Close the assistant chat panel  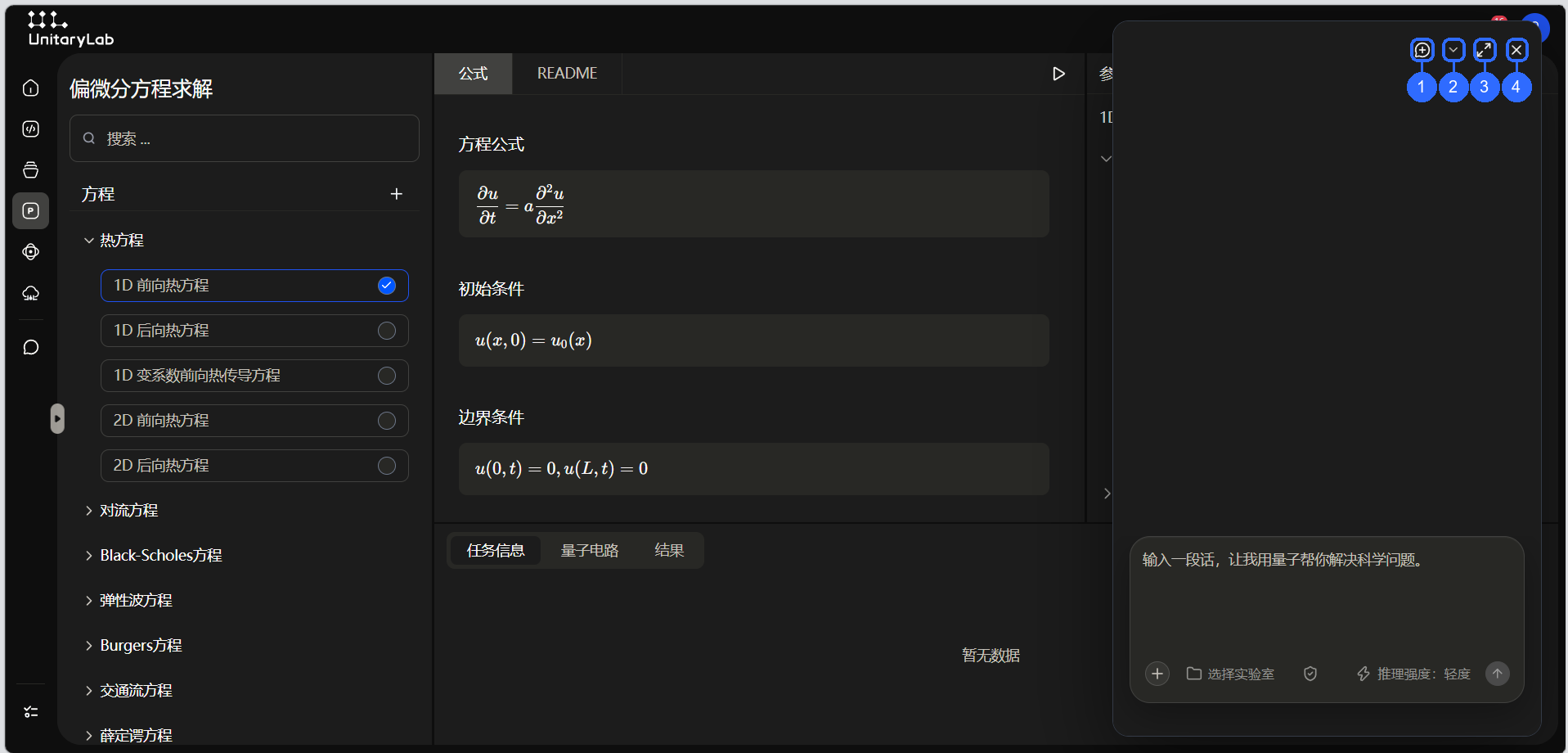click(1516, 50)
